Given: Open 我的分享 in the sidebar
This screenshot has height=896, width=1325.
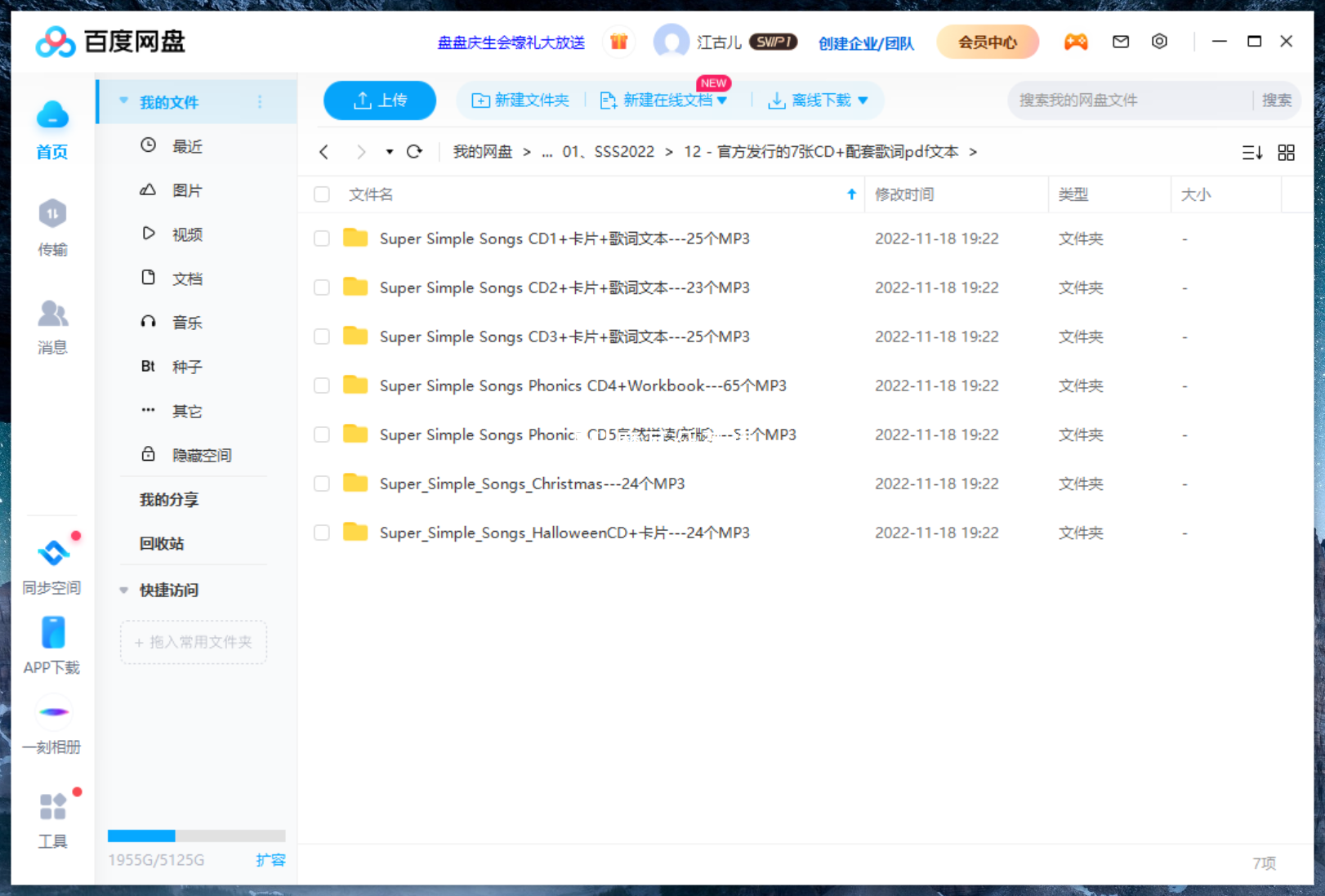Looking at the screenshot, I should (169, 499).
